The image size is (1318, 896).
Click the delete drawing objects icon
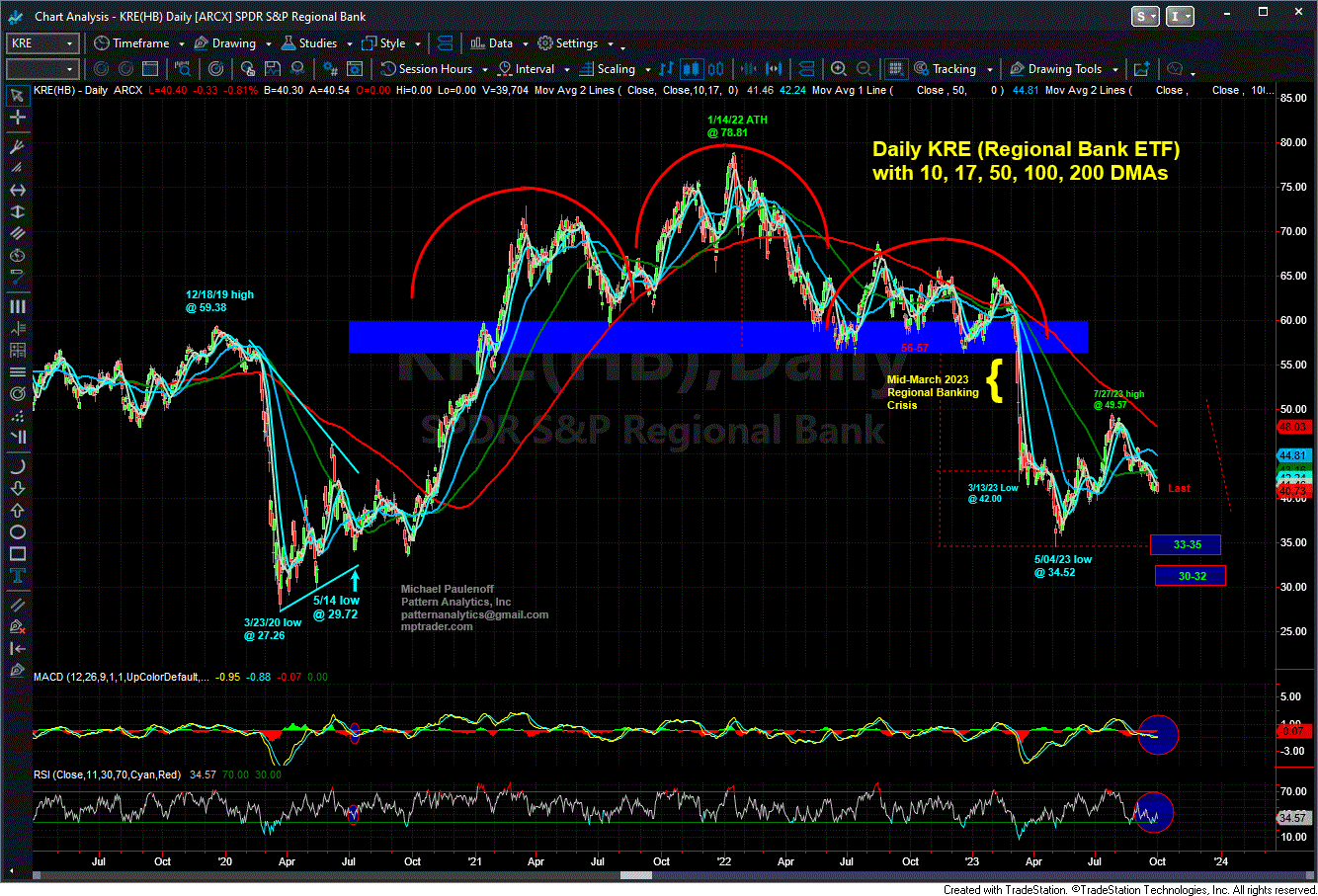(17, 626)
